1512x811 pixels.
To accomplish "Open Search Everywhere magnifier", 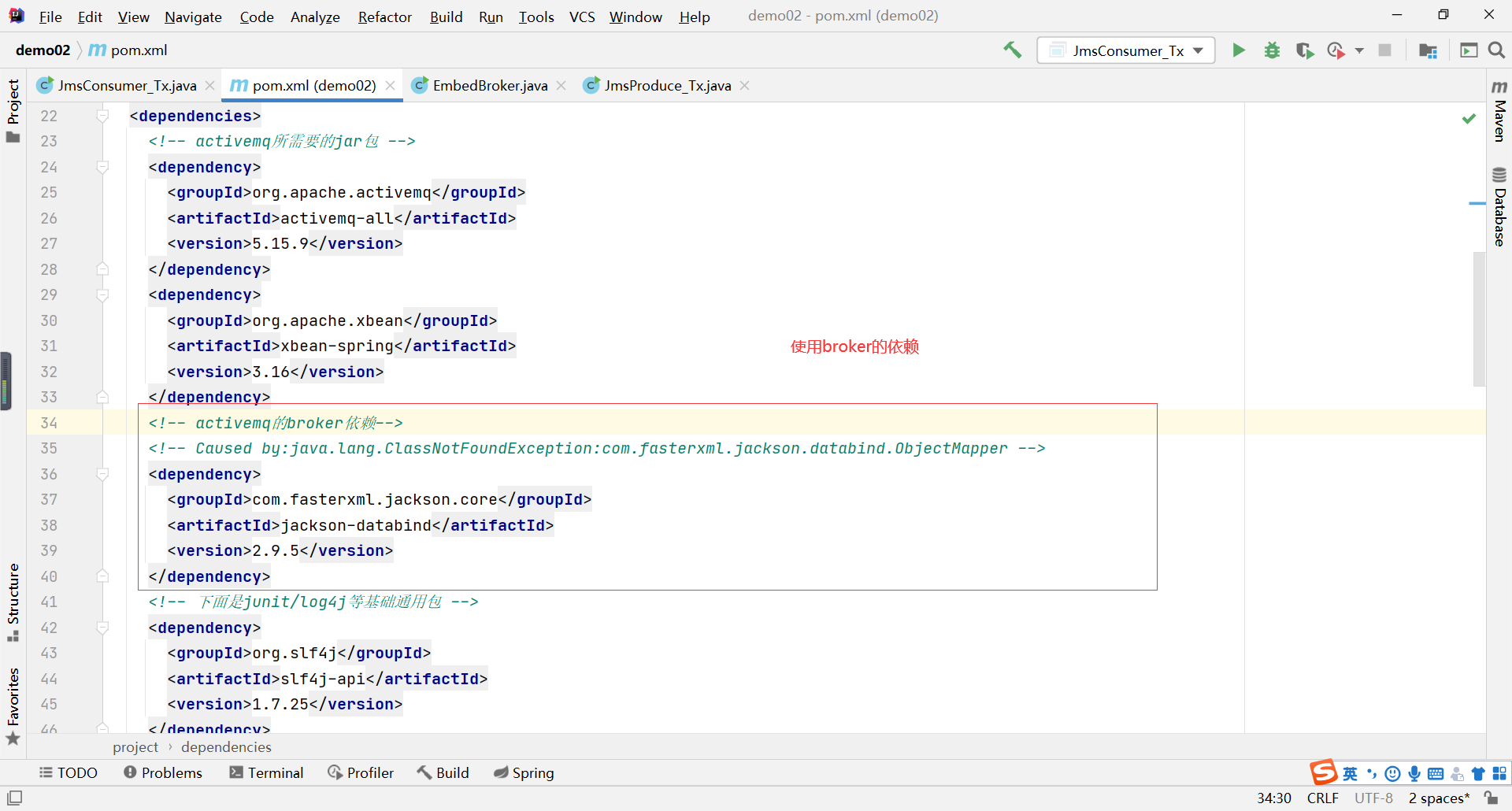I will click(1496, 50).
